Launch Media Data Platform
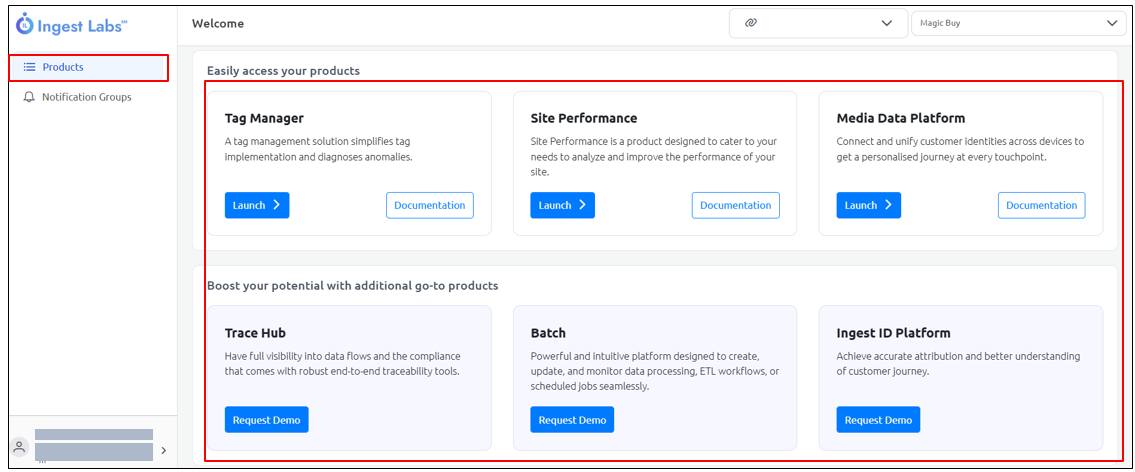The width and height of the screenshot is (1135, 472). (x=868, y=205)
